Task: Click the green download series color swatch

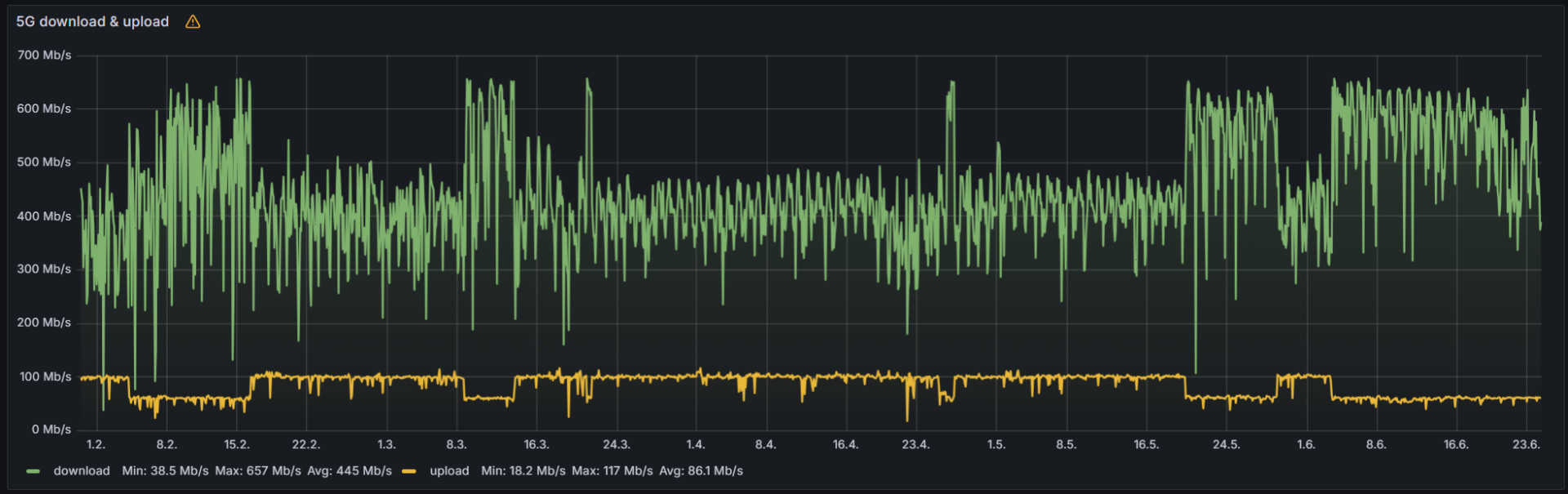Action: point(33,471)
